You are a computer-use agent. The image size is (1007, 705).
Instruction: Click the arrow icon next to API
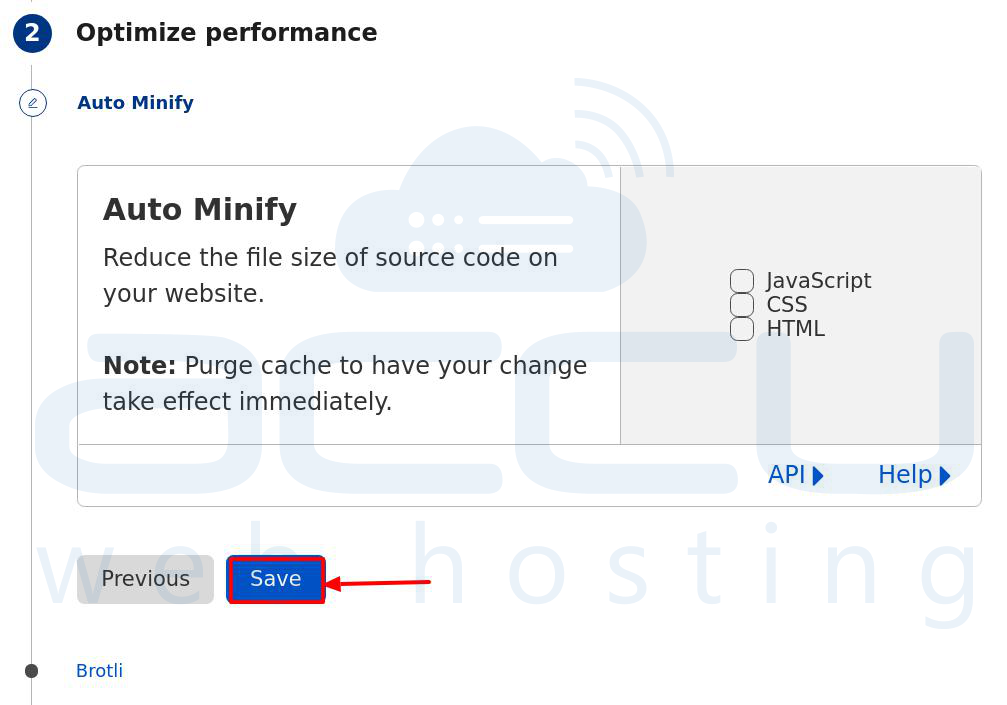tap(818, 476)
